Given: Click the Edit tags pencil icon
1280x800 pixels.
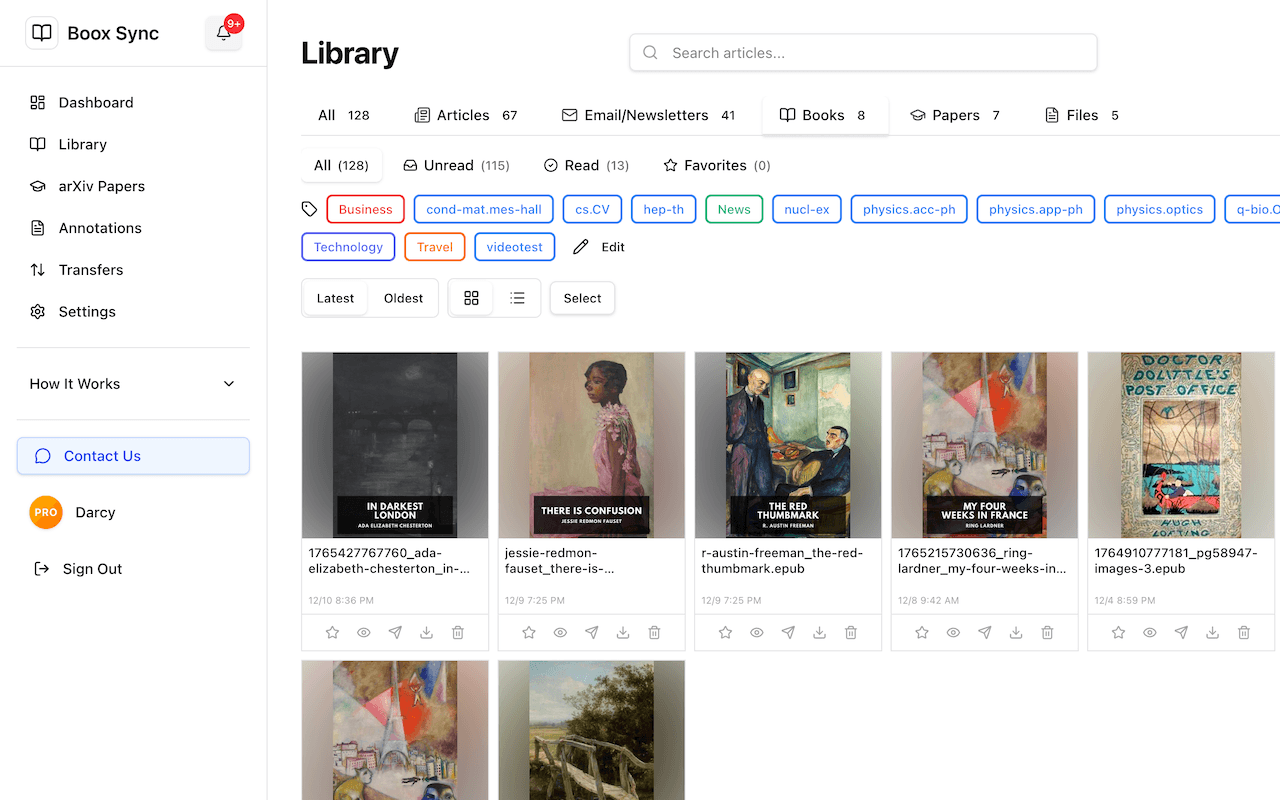Looking at the screenshot, I should coord(583,245).
